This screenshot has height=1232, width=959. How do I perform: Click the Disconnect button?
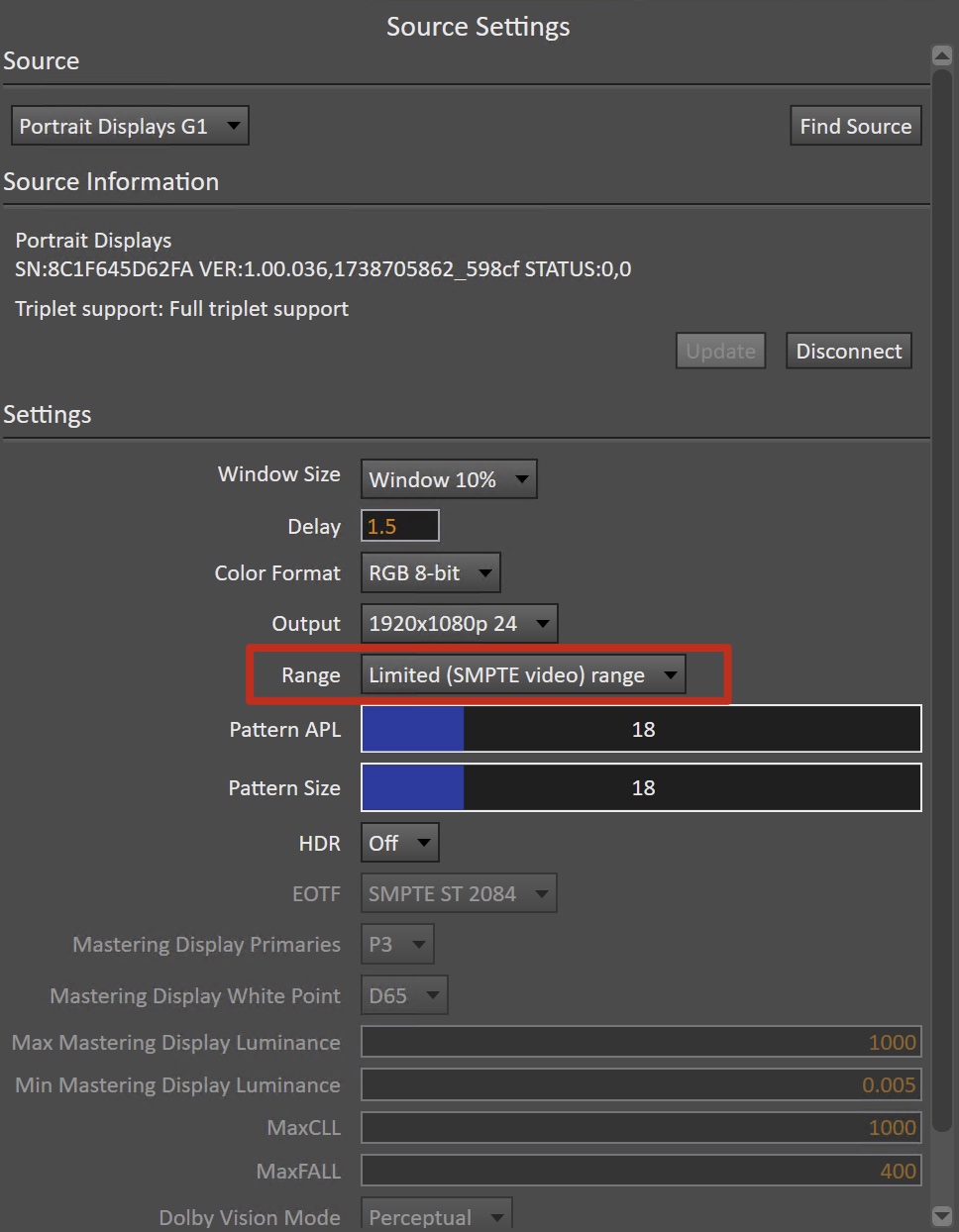click(x=848, y=351)
